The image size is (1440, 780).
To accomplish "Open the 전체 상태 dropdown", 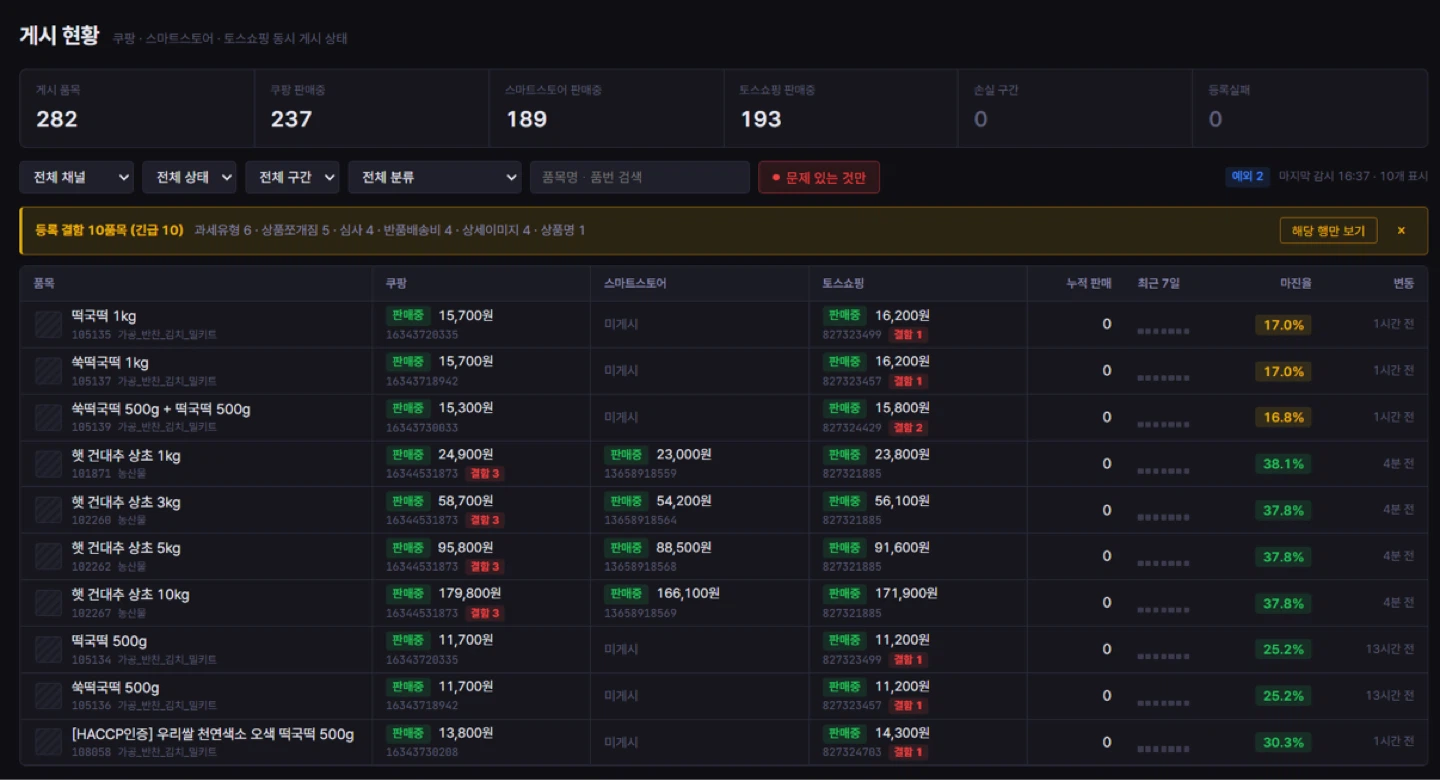I will coord(189,177).
